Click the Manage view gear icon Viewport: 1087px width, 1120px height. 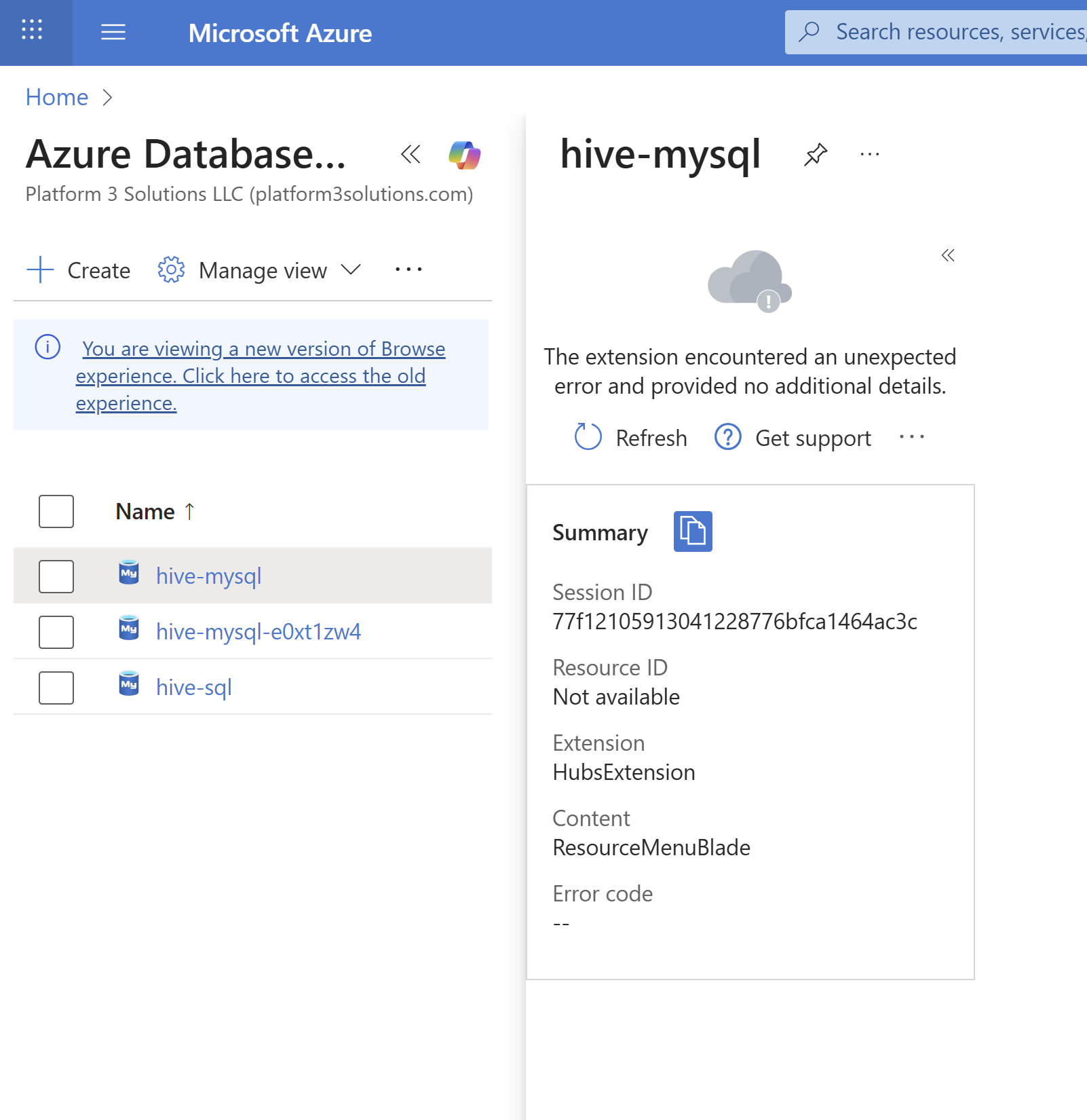click(171, 269)
